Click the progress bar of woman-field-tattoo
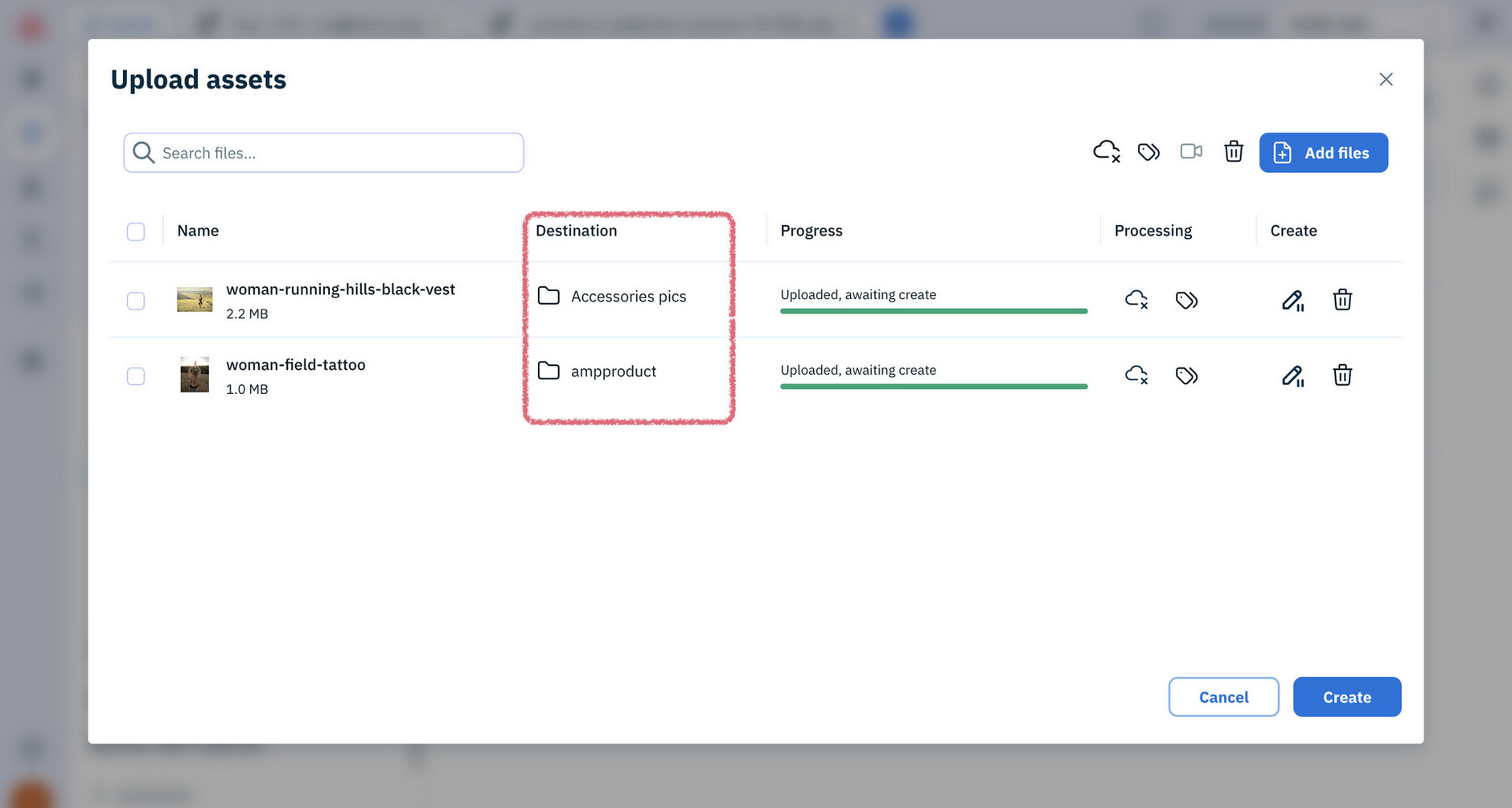Screen dimensions: 1512x808 pos(934,387)
